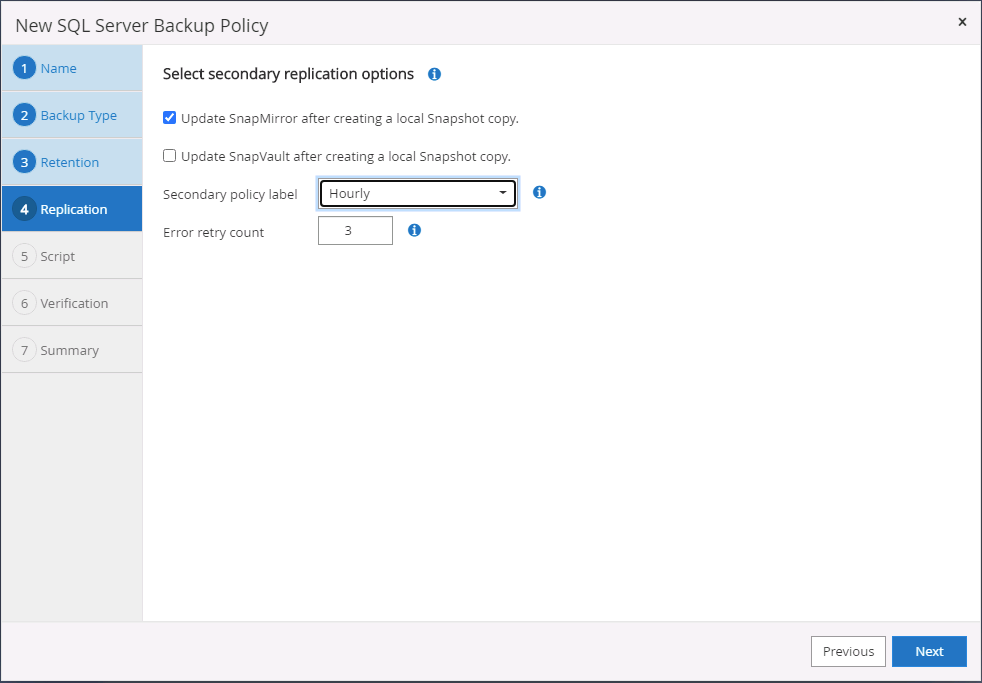The height and width of the screenshot is (683, 982).
Task: Click step 5 number circle icon
Action: point(25,256)
